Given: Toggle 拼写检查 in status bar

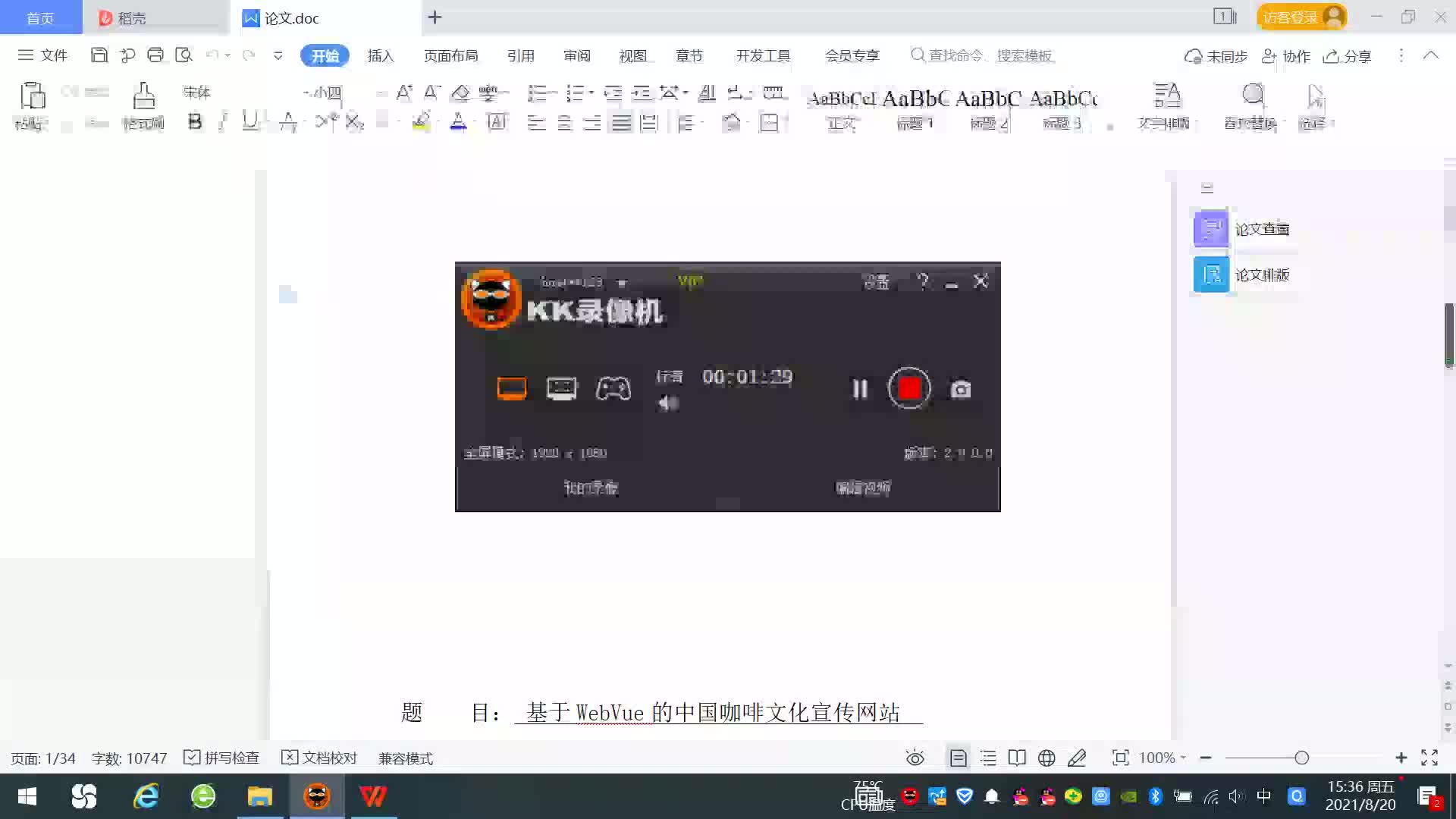Looking at the screenshot, I should [x=222, y=758].
